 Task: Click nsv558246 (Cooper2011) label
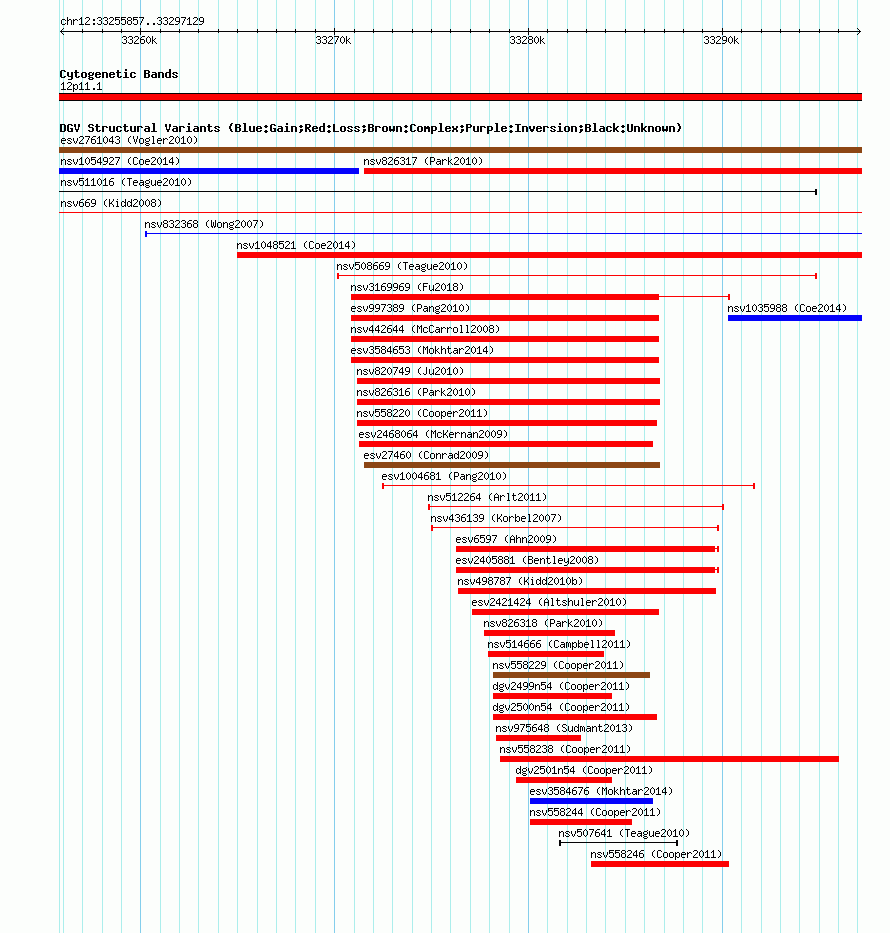coord(656,854)
